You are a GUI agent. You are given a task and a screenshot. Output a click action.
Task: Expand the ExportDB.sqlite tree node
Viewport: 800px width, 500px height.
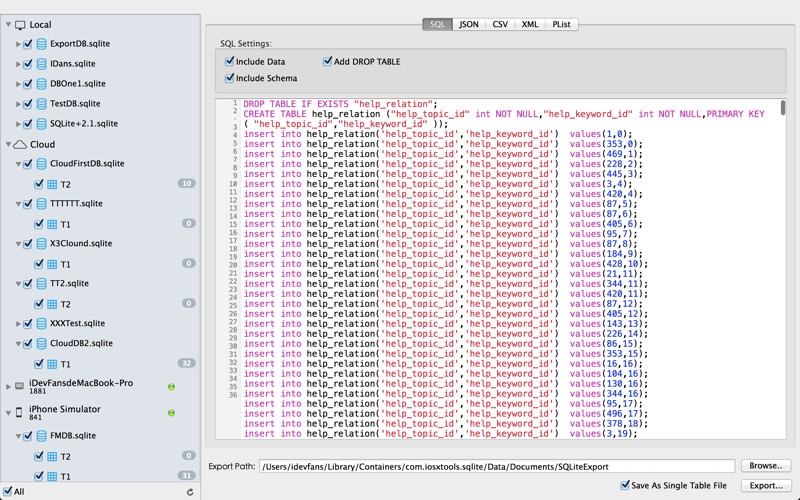[x=18, y=44]
